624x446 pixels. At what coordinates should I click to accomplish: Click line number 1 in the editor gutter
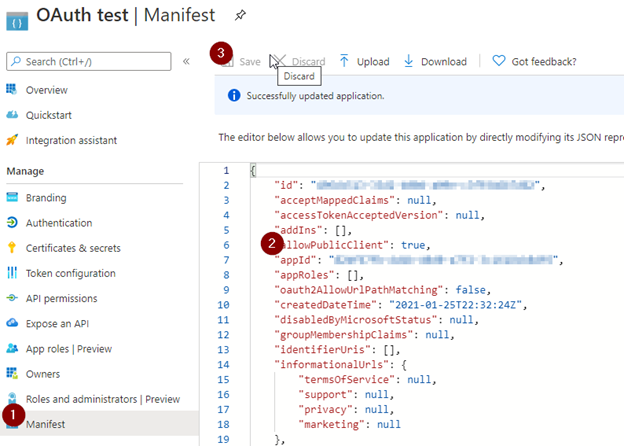pyautogui.click(x=226, y=170)
